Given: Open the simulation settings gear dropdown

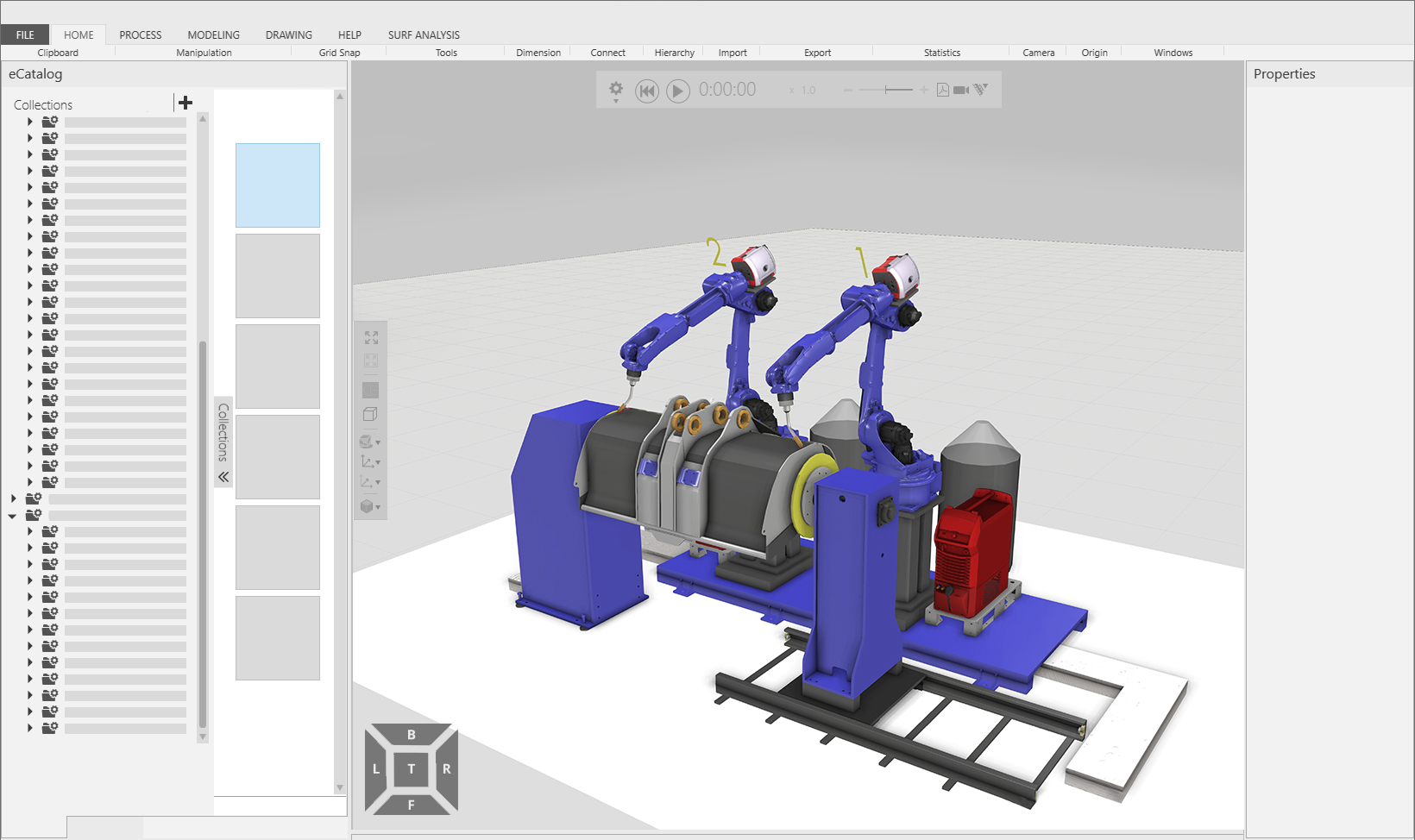Looking at the screenshot, I should coord(616,91).
